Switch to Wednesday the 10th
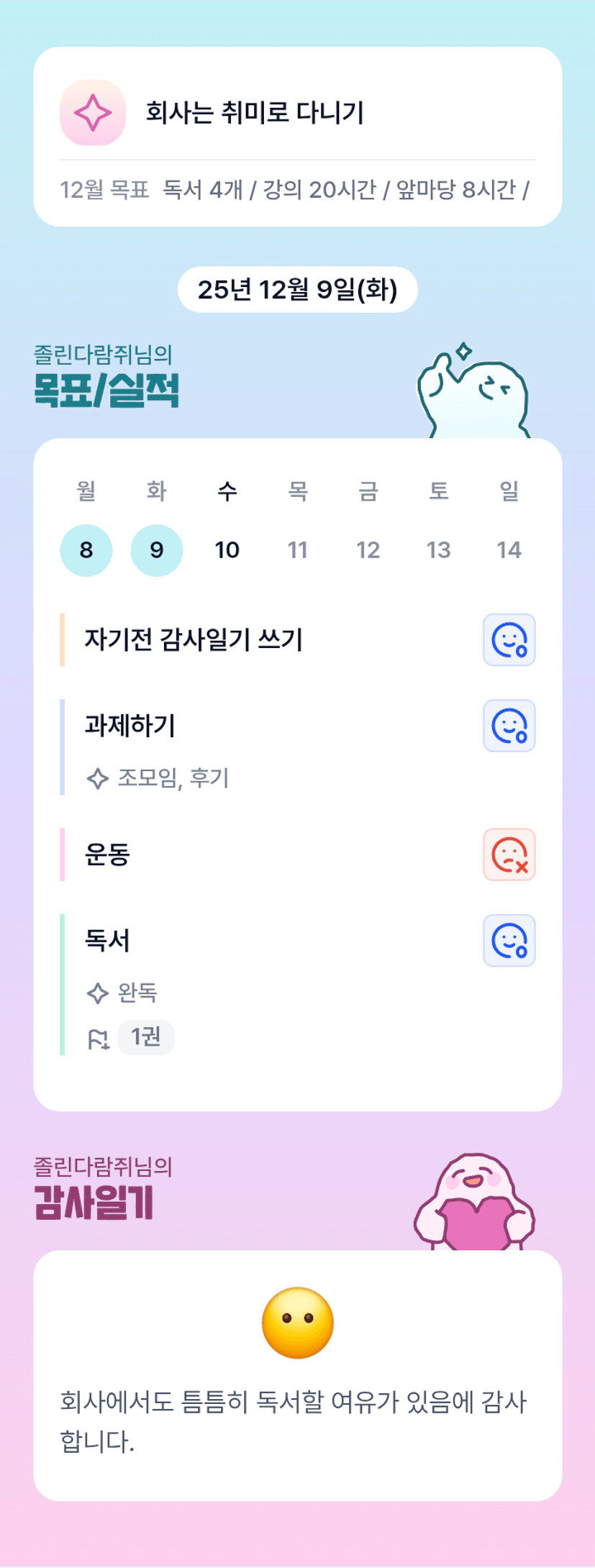This screenshot has width=595, height=1568. (227, 550)
